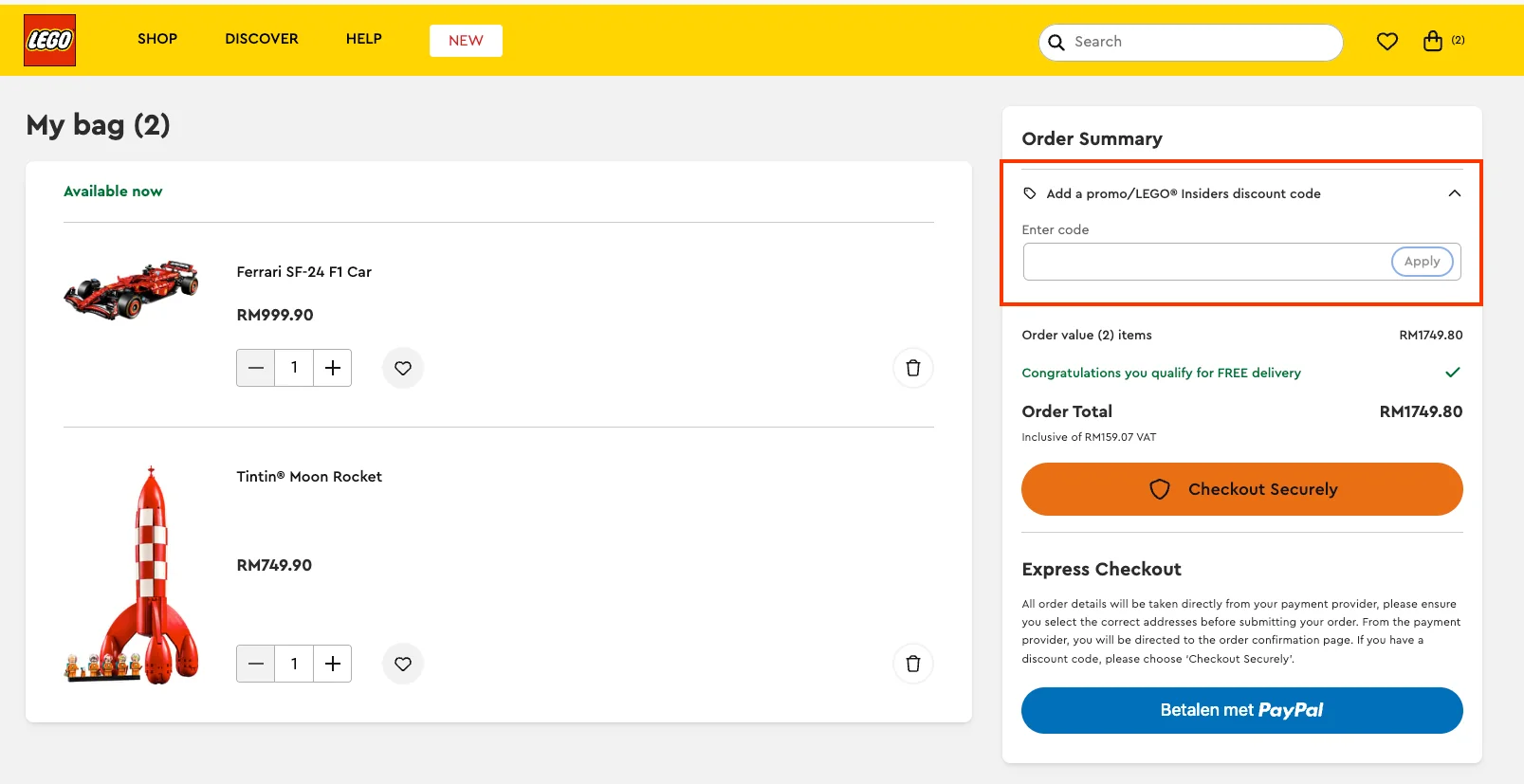Collapse the promo code section chevron
Screen dimensions: 1524x784
(1454, 193)
